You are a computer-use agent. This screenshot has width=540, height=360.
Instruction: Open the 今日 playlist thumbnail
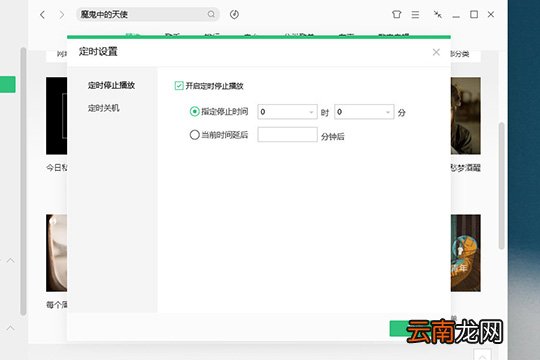[56, 116]
